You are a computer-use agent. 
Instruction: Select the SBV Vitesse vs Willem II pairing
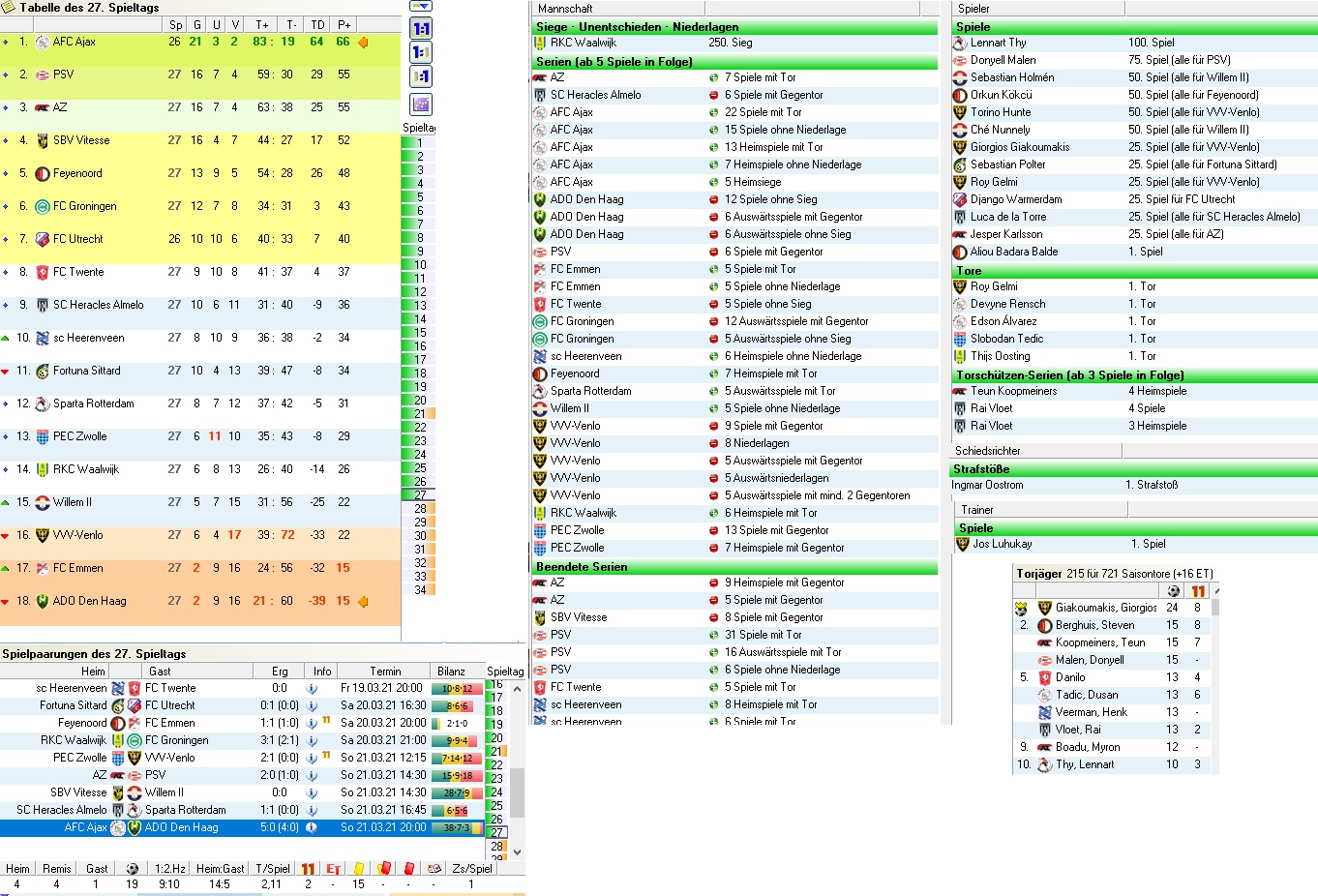pos(242,792)
